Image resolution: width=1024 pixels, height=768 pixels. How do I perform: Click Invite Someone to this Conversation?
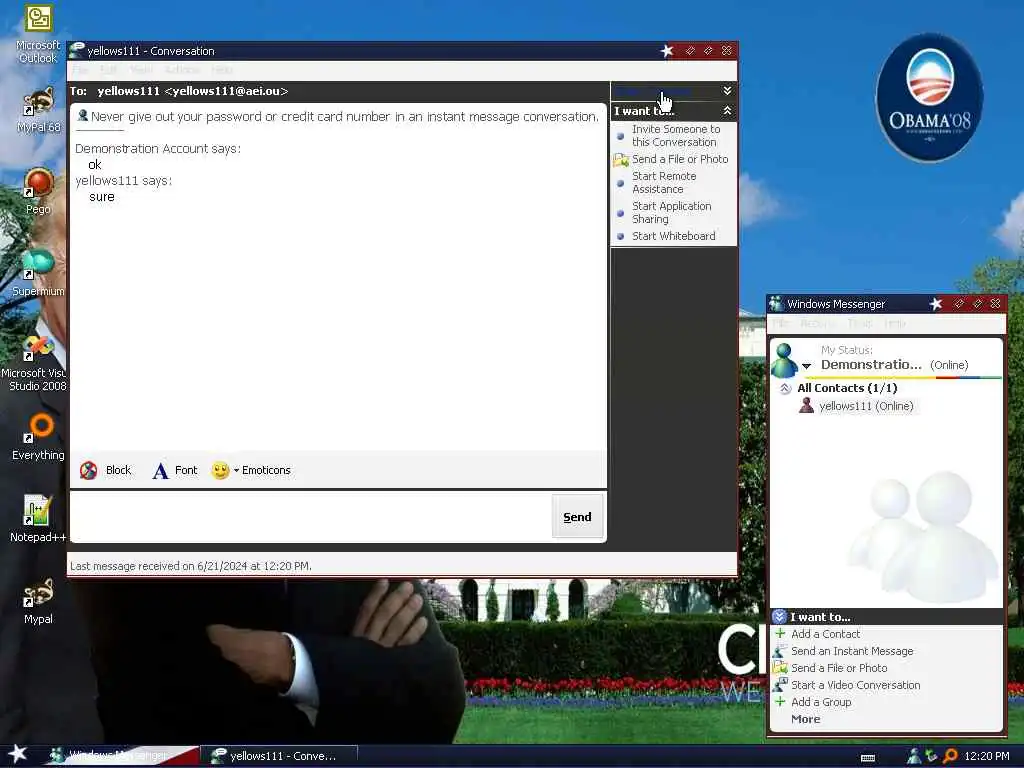676,136
